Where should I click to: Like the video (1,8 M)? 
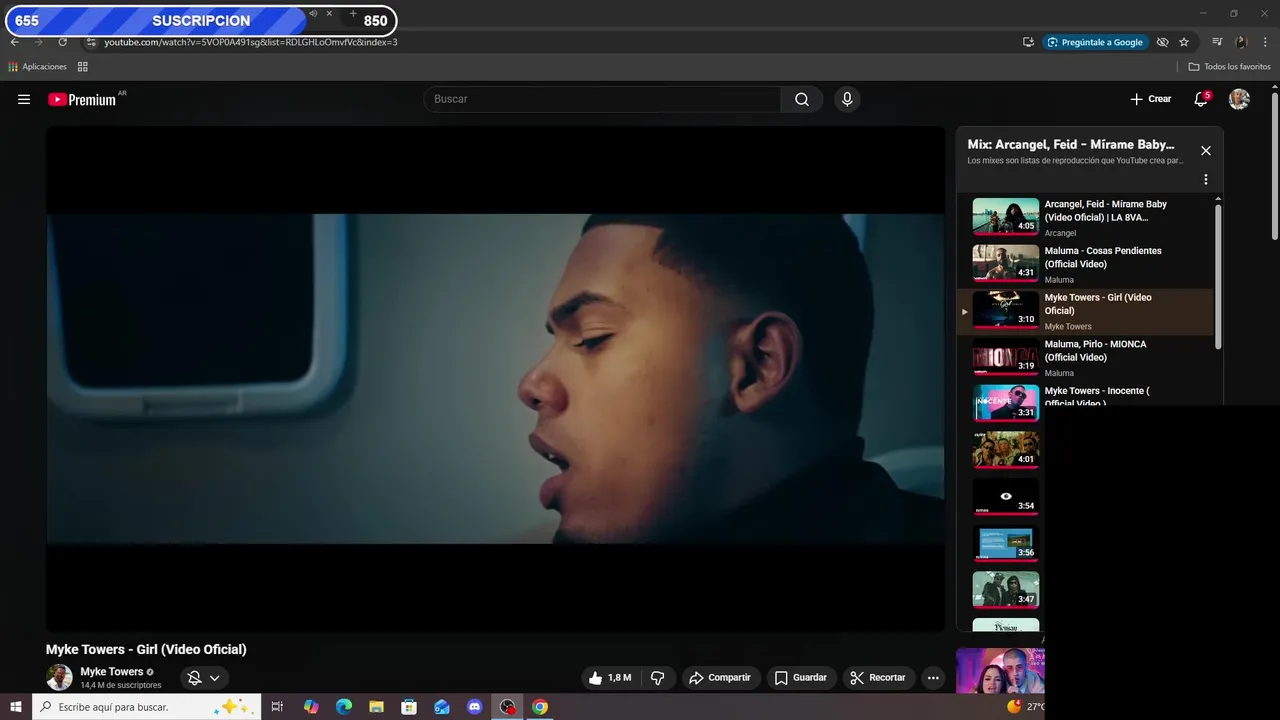[610, 678]
